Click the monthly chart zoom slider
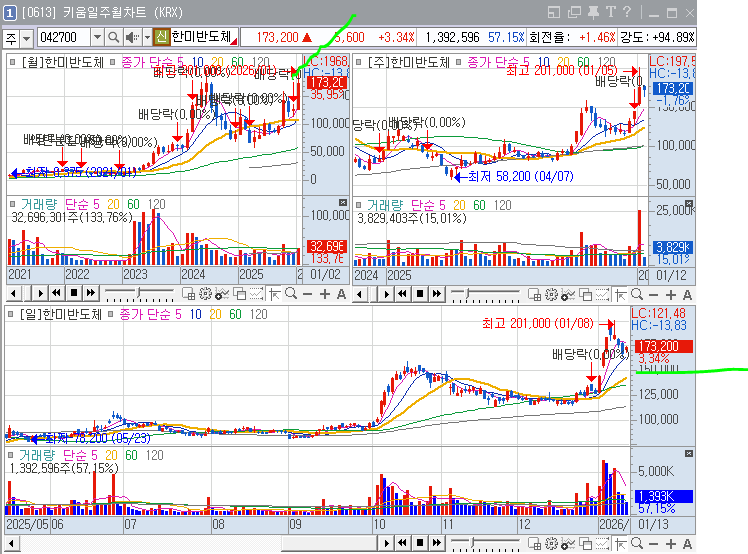748x554 pixels. click(139, 292)
